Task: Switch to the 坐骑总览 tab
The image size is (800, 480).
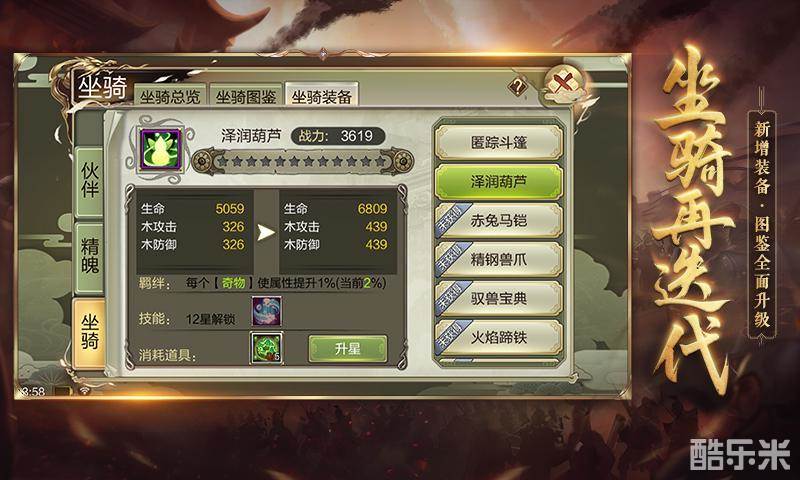Action: (170, 95)
